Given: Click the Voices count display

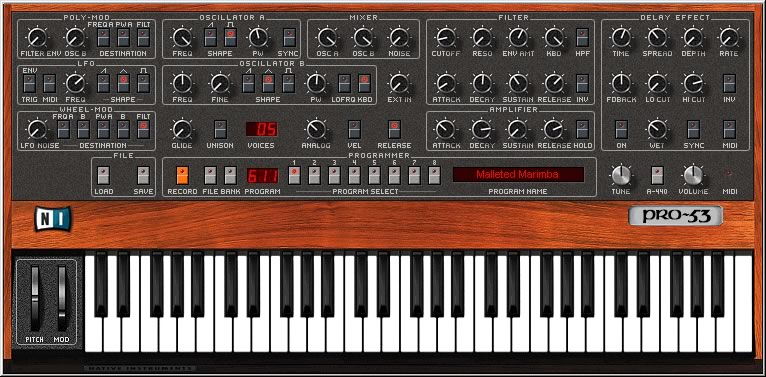Looking at the screenshot, I should (x=262, y=129).
